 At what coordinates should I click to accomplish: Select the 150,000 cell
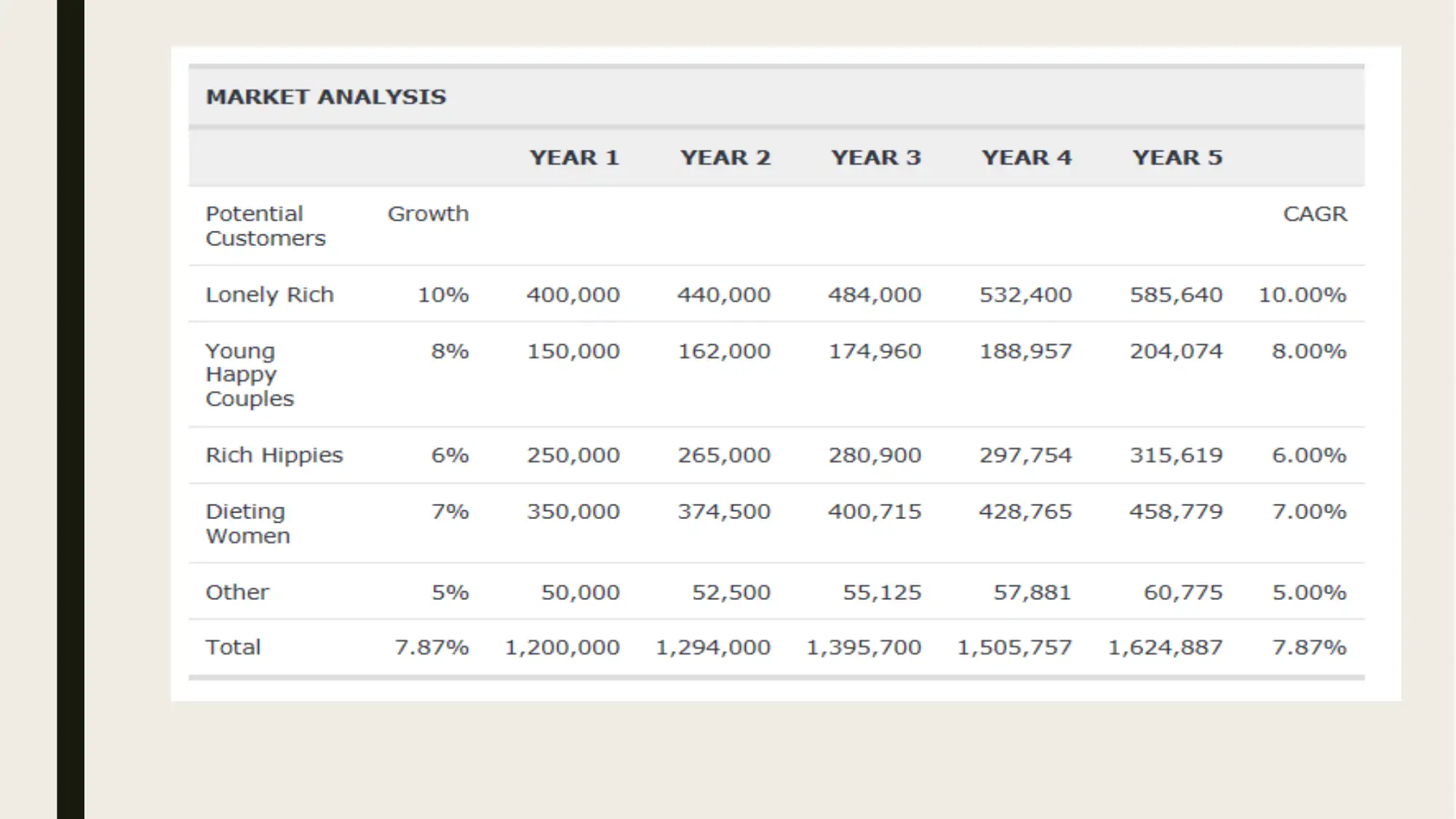[x=573, y=352]
